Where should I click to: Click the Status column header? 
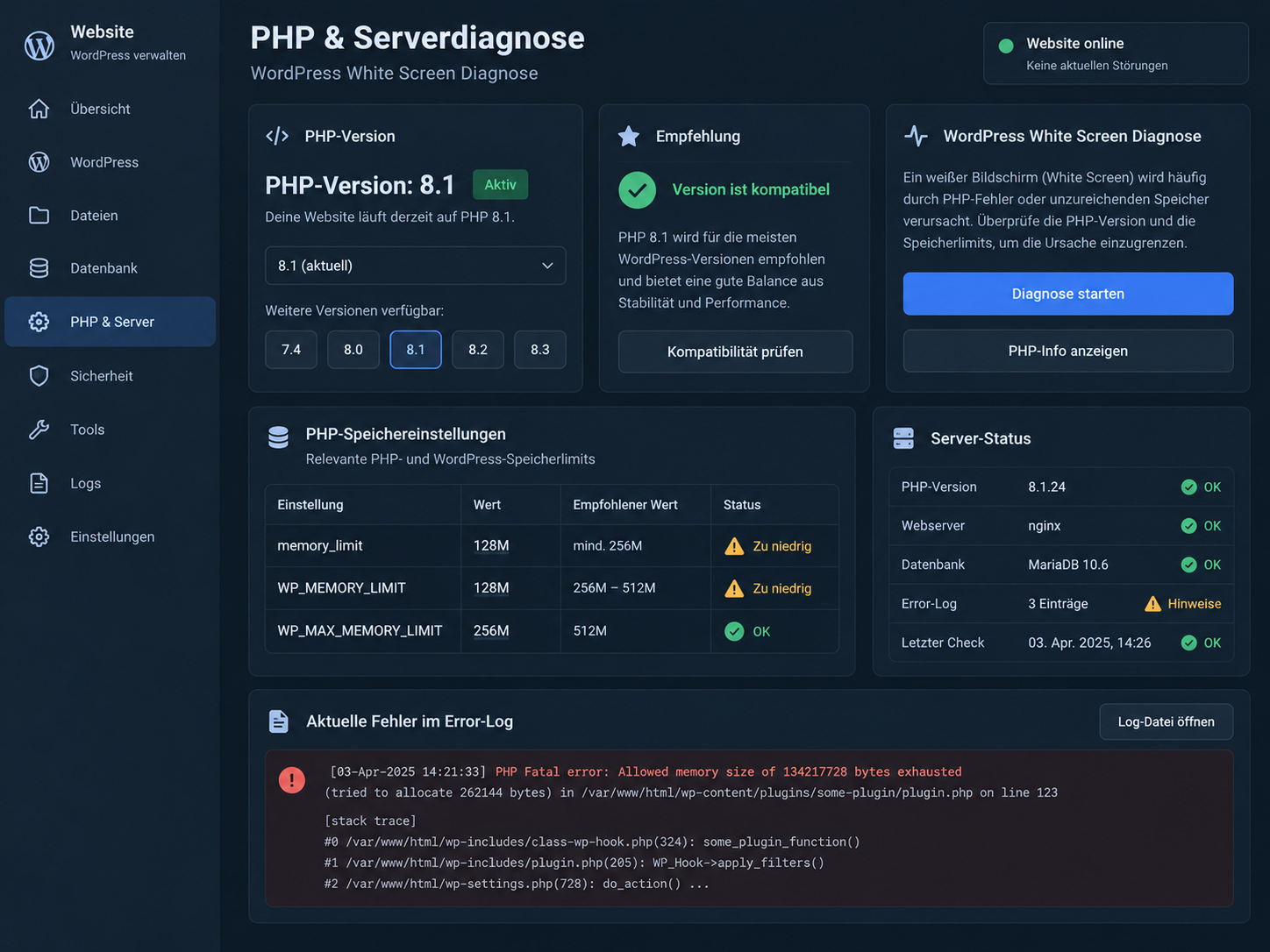click(742, 505)
